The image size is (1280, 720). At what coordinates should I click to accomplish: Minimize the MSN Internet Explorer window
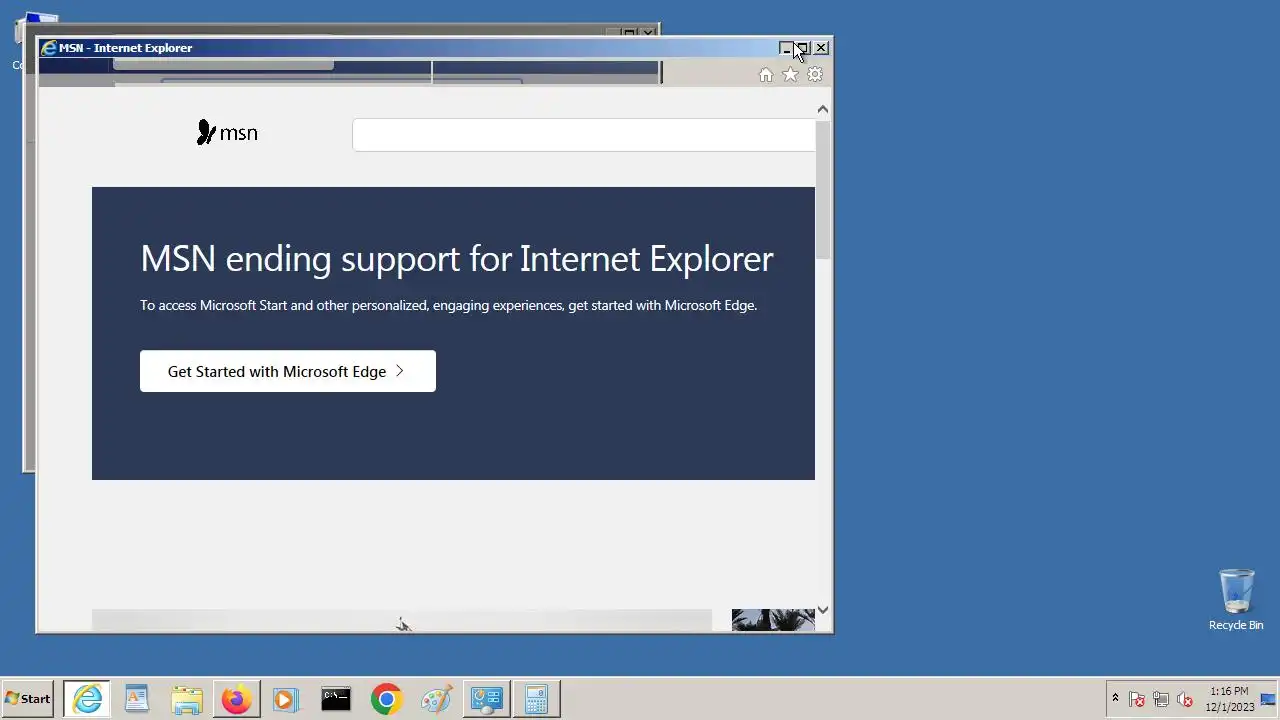click(786, 48)
